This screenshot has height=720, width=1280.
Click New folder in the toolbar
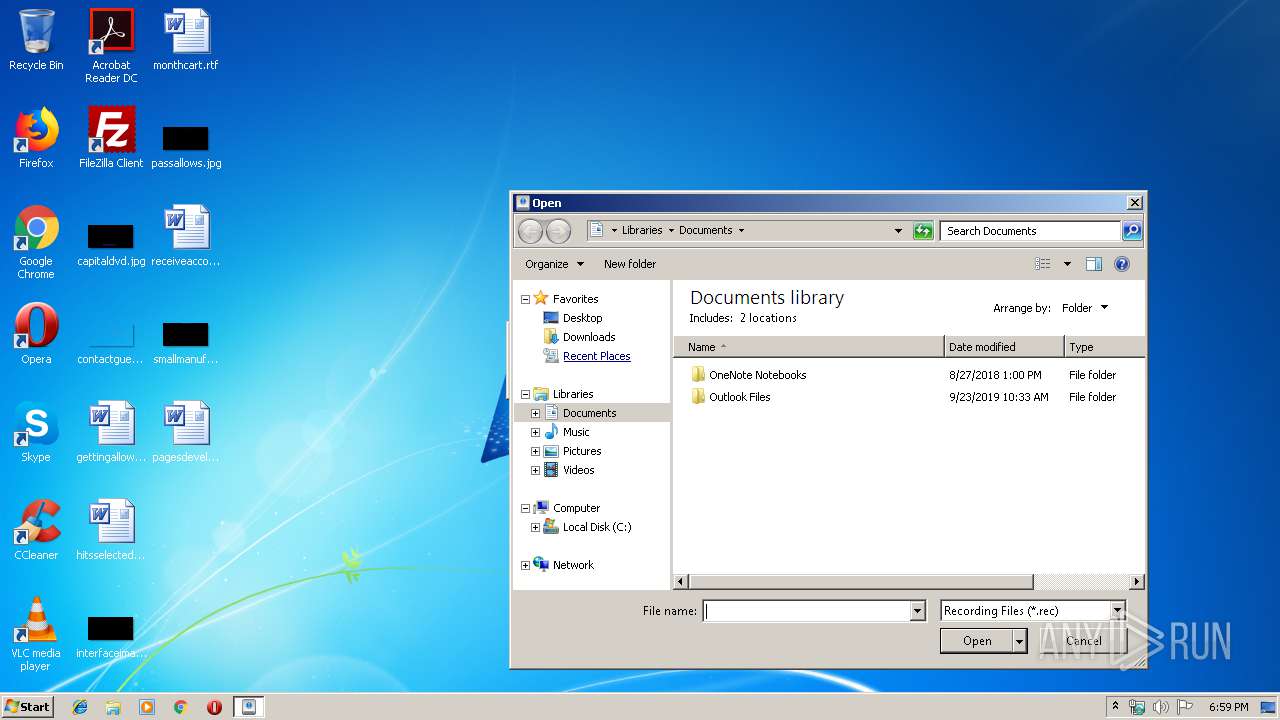tap(630, 264)
